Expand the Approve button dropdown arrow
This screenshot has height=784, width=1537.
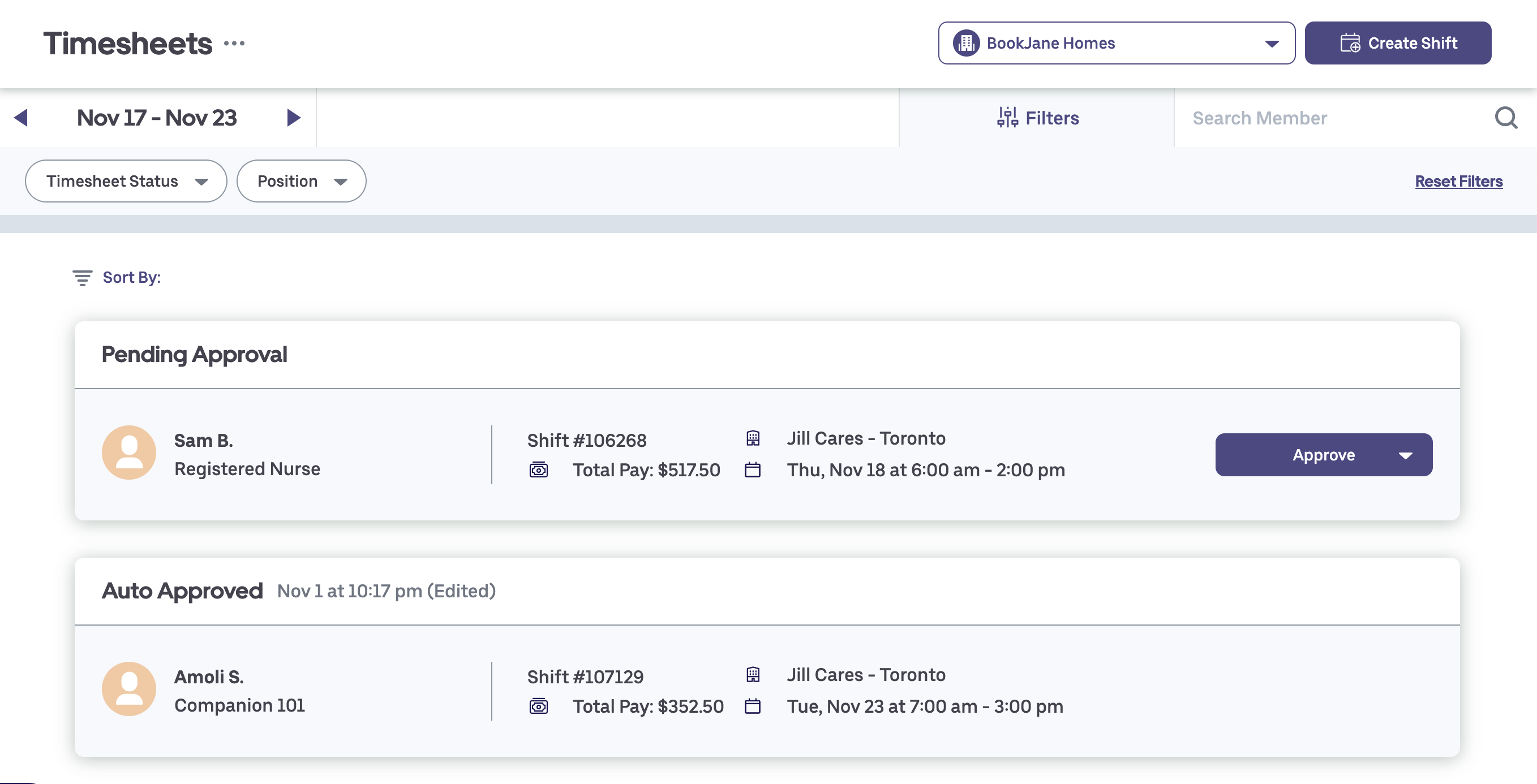coord(1405,455)
